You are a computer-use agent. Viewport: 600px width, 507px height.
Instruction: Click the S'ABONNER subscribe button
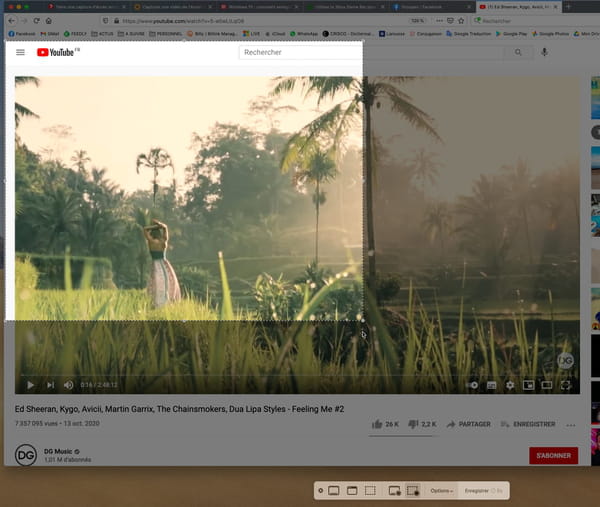pos(553,455)
